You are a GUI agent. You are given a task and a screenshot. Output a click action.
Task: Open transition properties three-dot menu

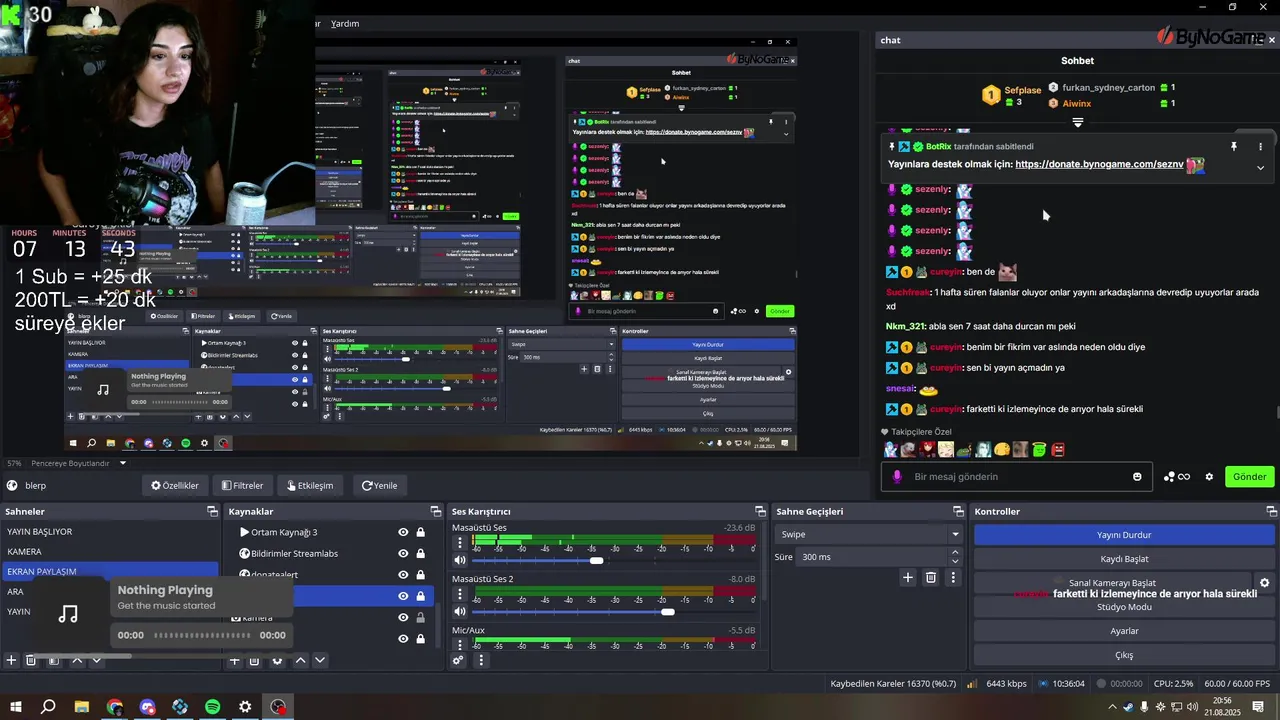pyautogui.click(x=953, y=577)
